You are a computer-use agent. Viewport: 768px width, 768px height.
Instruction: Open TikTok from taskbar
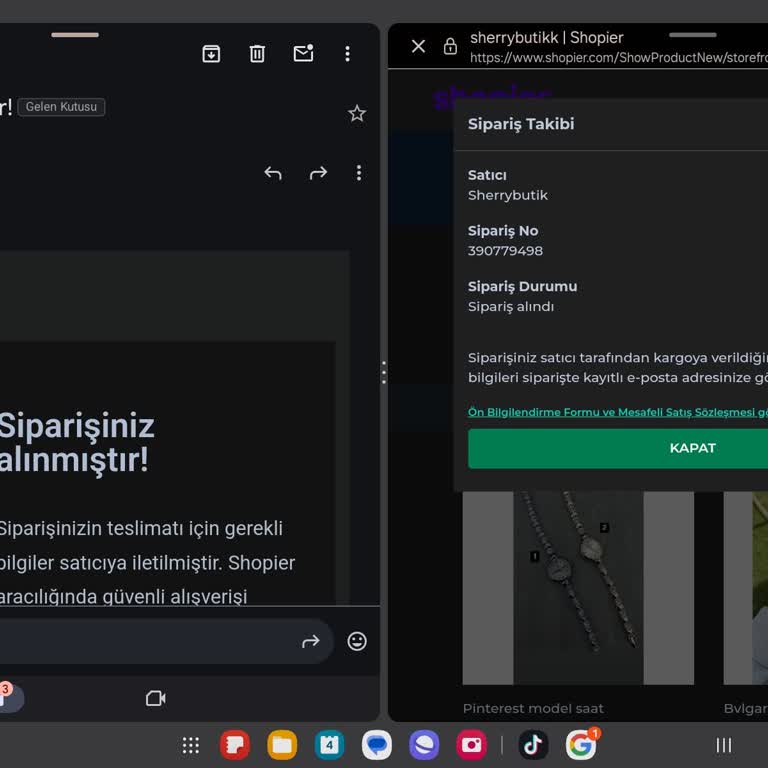click(x=533, y=745)
